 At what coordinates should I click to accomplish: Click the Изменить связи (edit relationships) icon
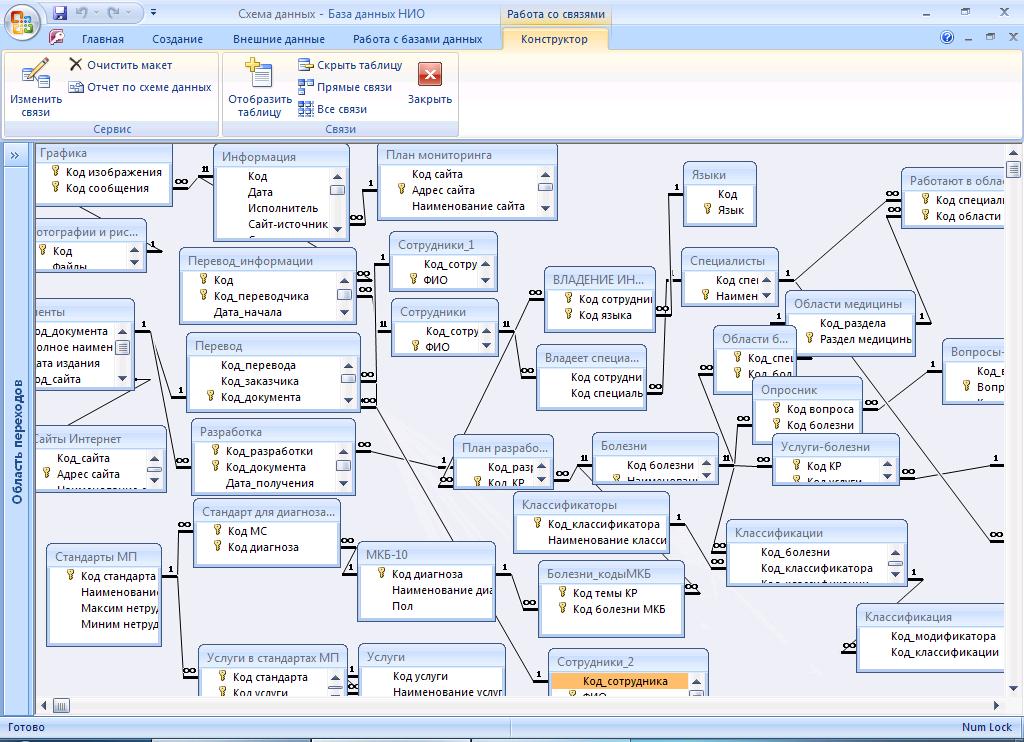[35, 75]
